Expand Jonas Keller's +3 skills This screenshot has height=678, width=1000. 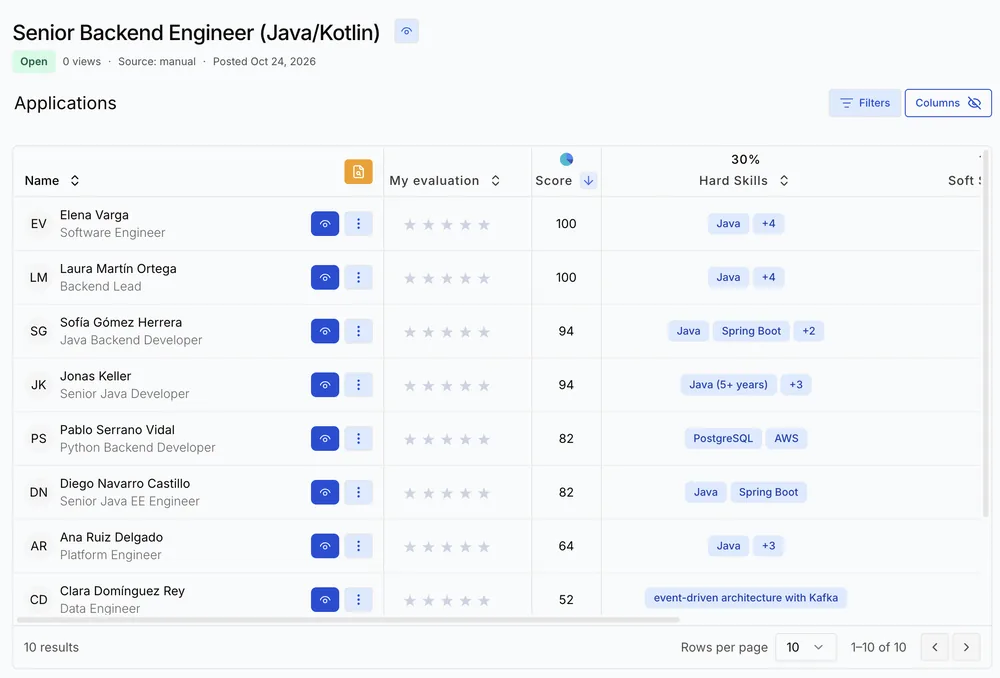[x=796, y=385]
